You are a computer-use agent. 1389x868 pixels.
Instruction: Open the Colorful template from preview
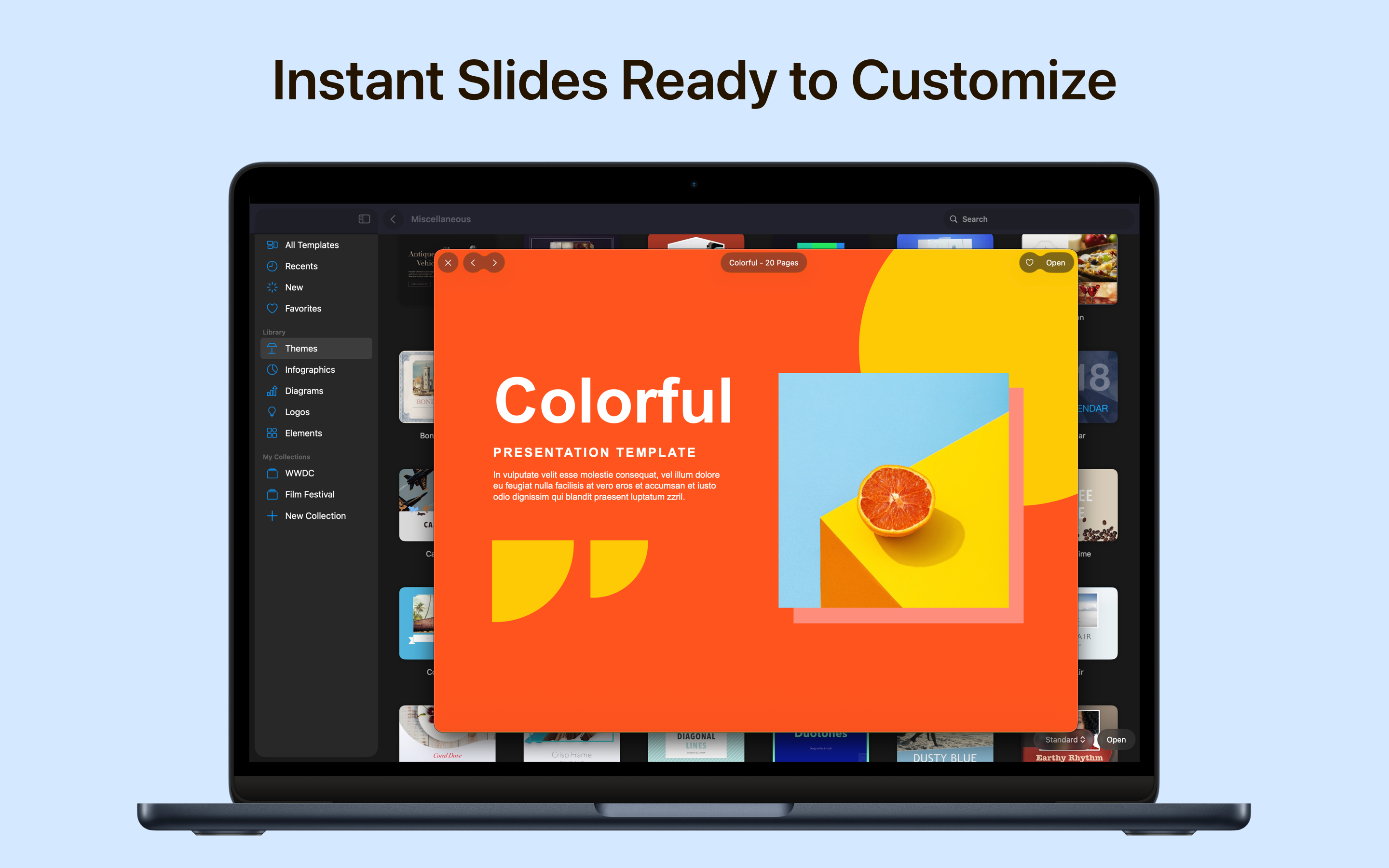click(1056, 262)
